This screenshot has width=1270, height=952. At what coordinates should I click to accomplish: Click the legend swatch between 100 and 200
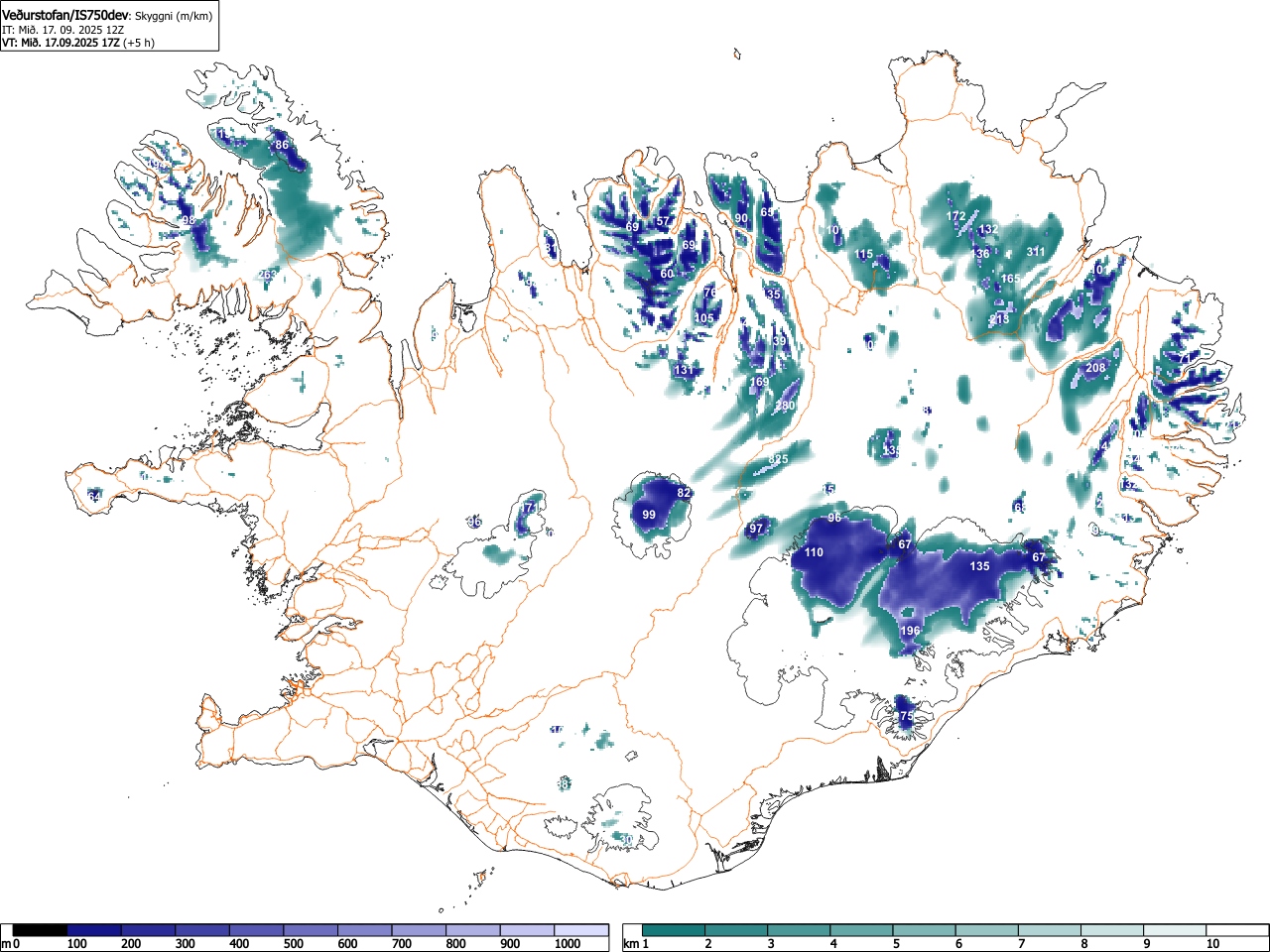click(x=94, y=929)
